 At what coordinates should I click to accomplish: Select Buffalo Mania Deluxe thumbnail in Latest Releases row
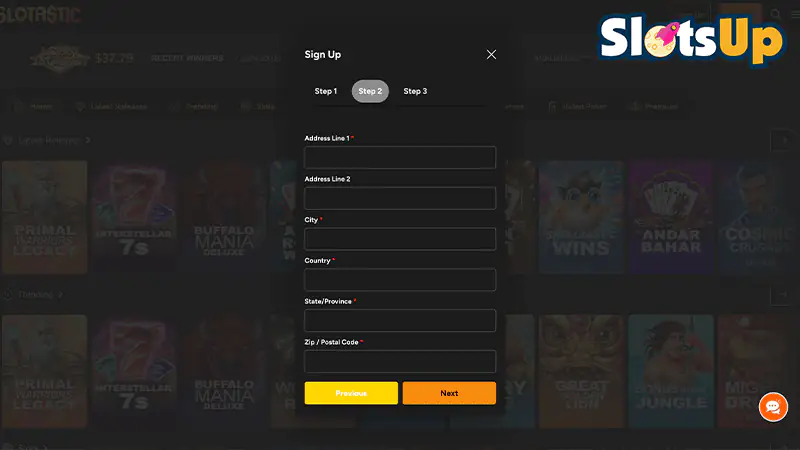point(223,217)
